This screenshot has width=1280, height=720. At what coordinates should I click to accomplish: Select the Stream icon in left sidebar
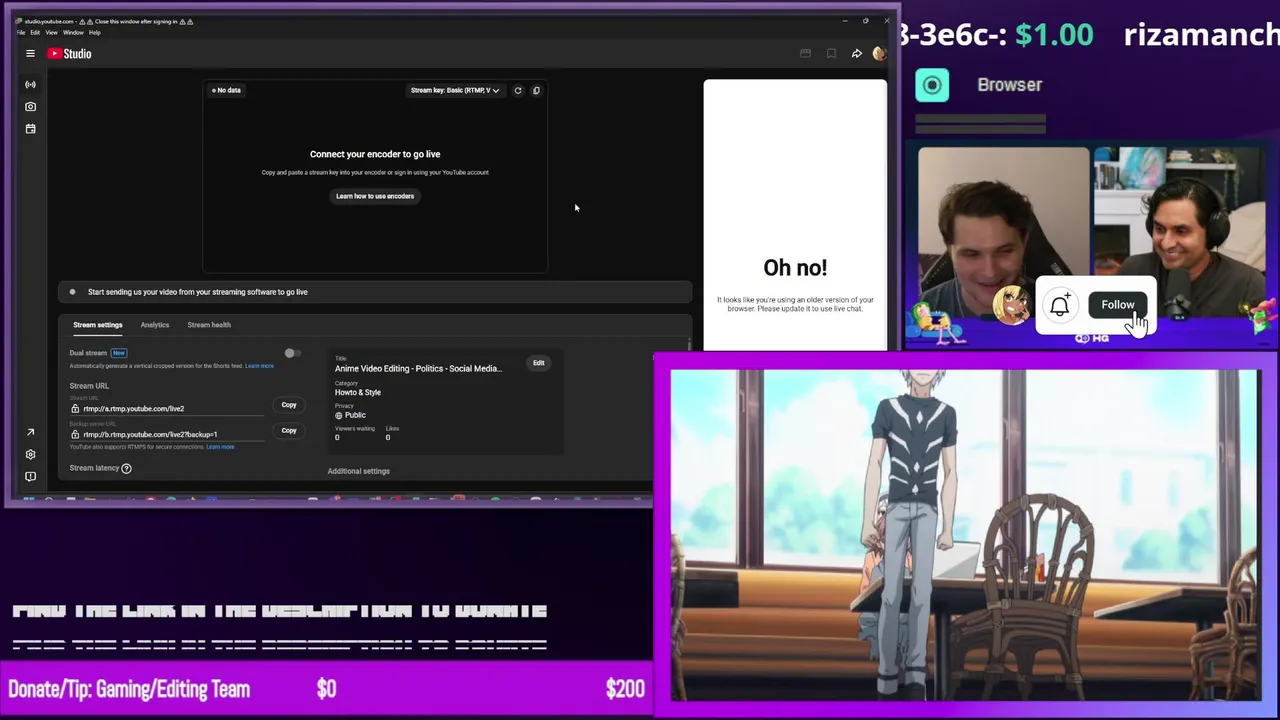[x=30, y=84]
